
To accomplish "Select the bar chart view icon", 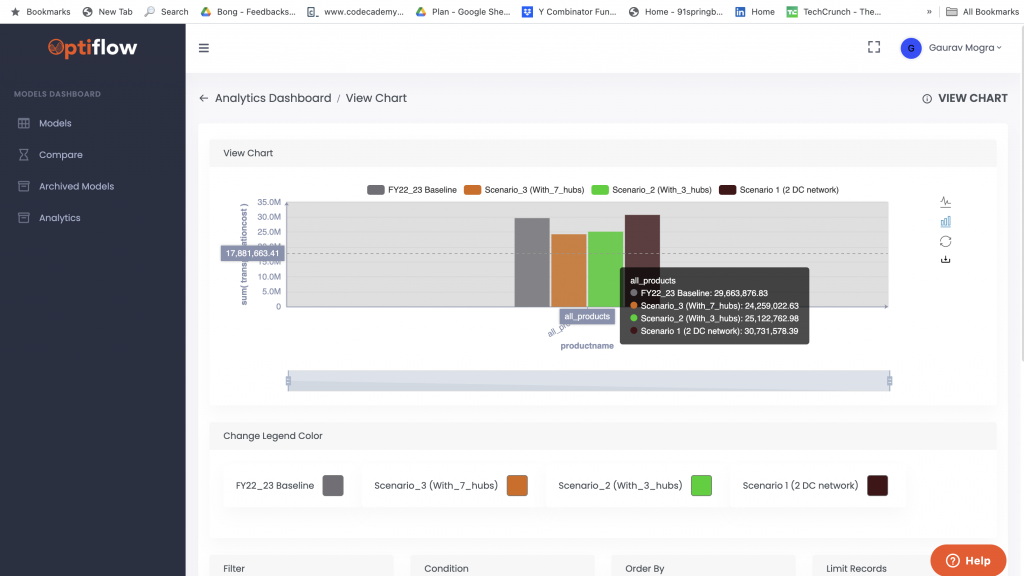I will (946, 221).
